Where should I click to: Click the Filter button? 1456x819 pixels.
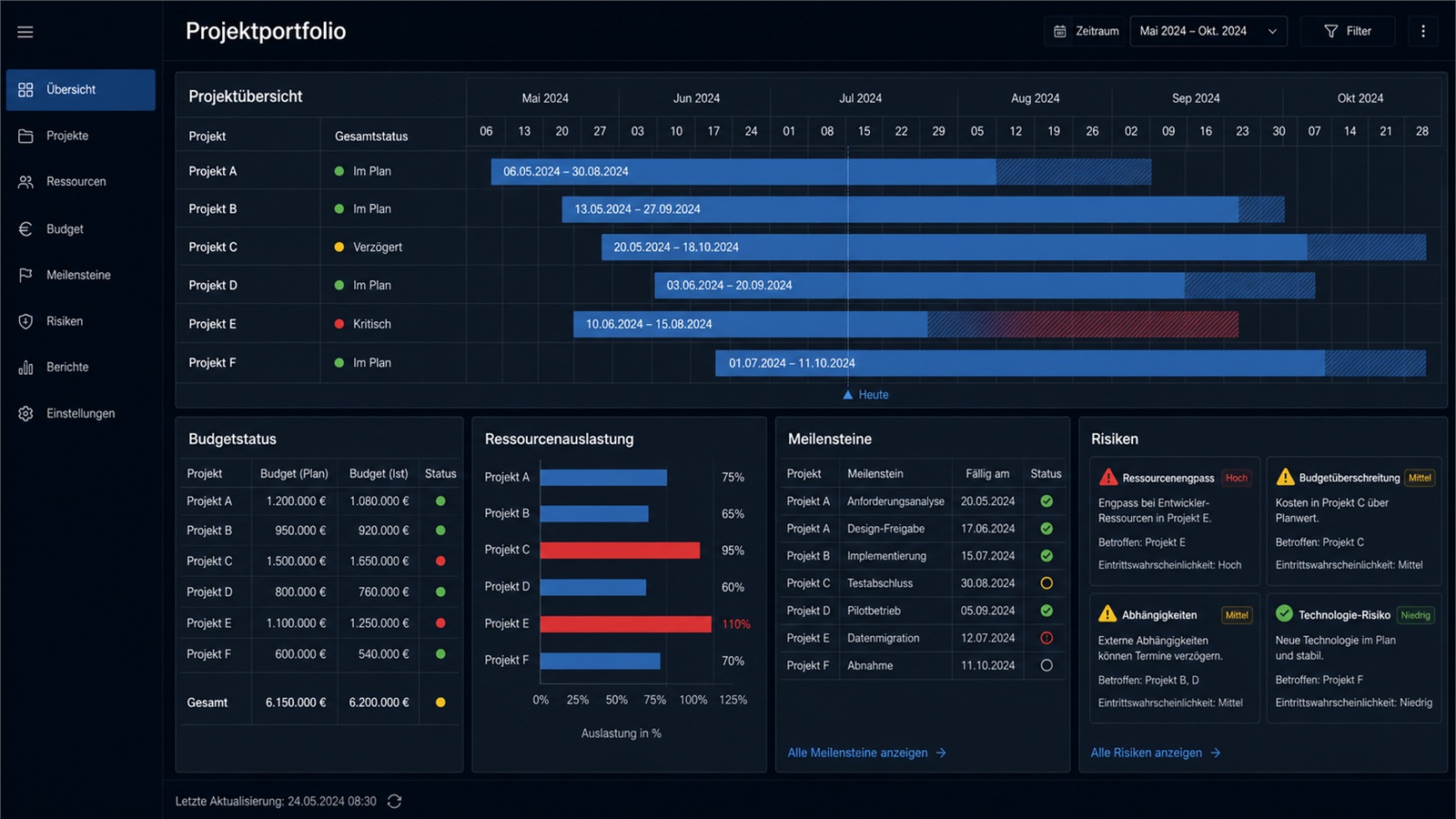(1347, 31)
